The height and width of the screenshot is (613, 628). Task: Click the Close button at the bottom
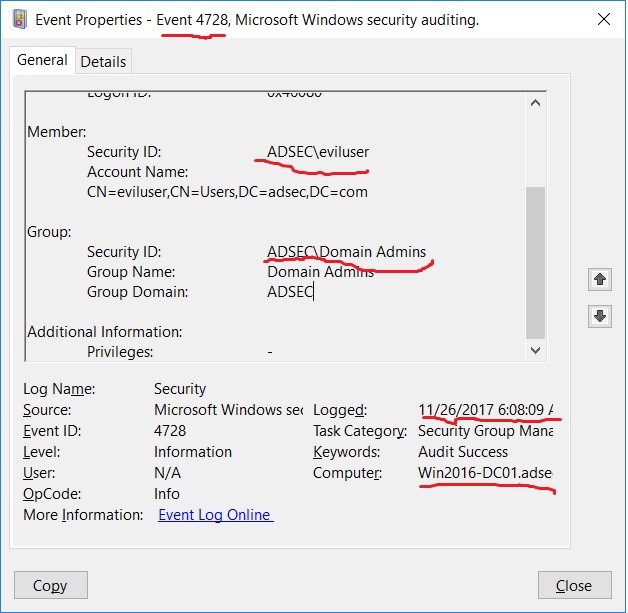(574, 585)
